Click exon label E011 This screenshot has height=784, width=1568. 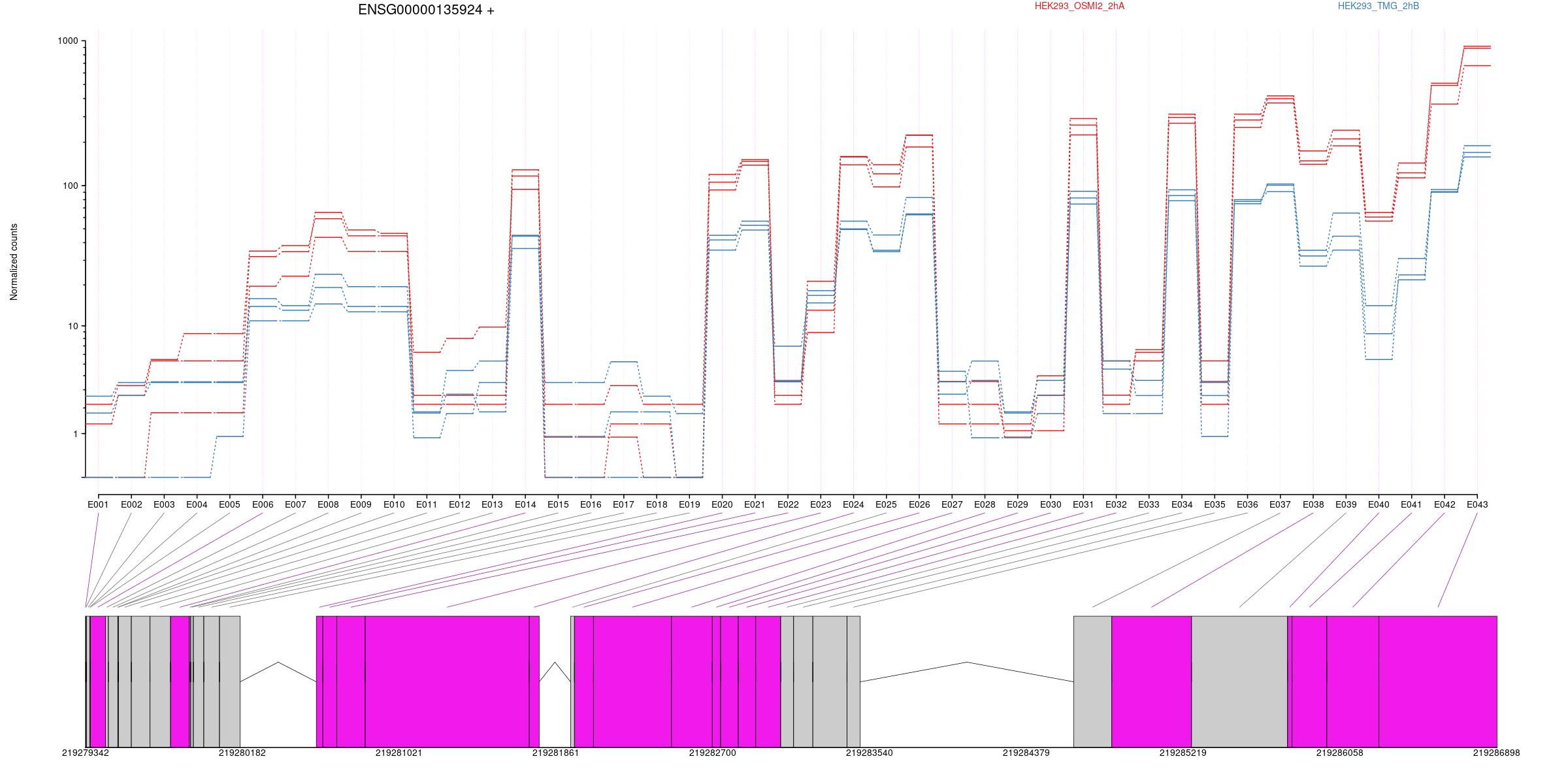pos(427,504)
